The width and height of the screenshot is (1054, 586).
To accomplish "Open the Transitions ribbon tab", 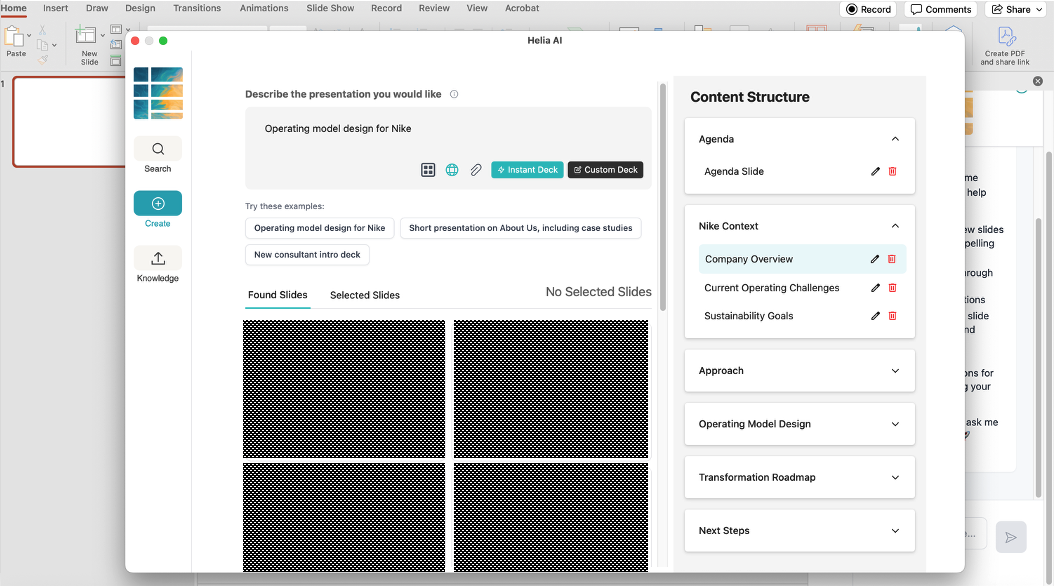I will pos(197,8).
